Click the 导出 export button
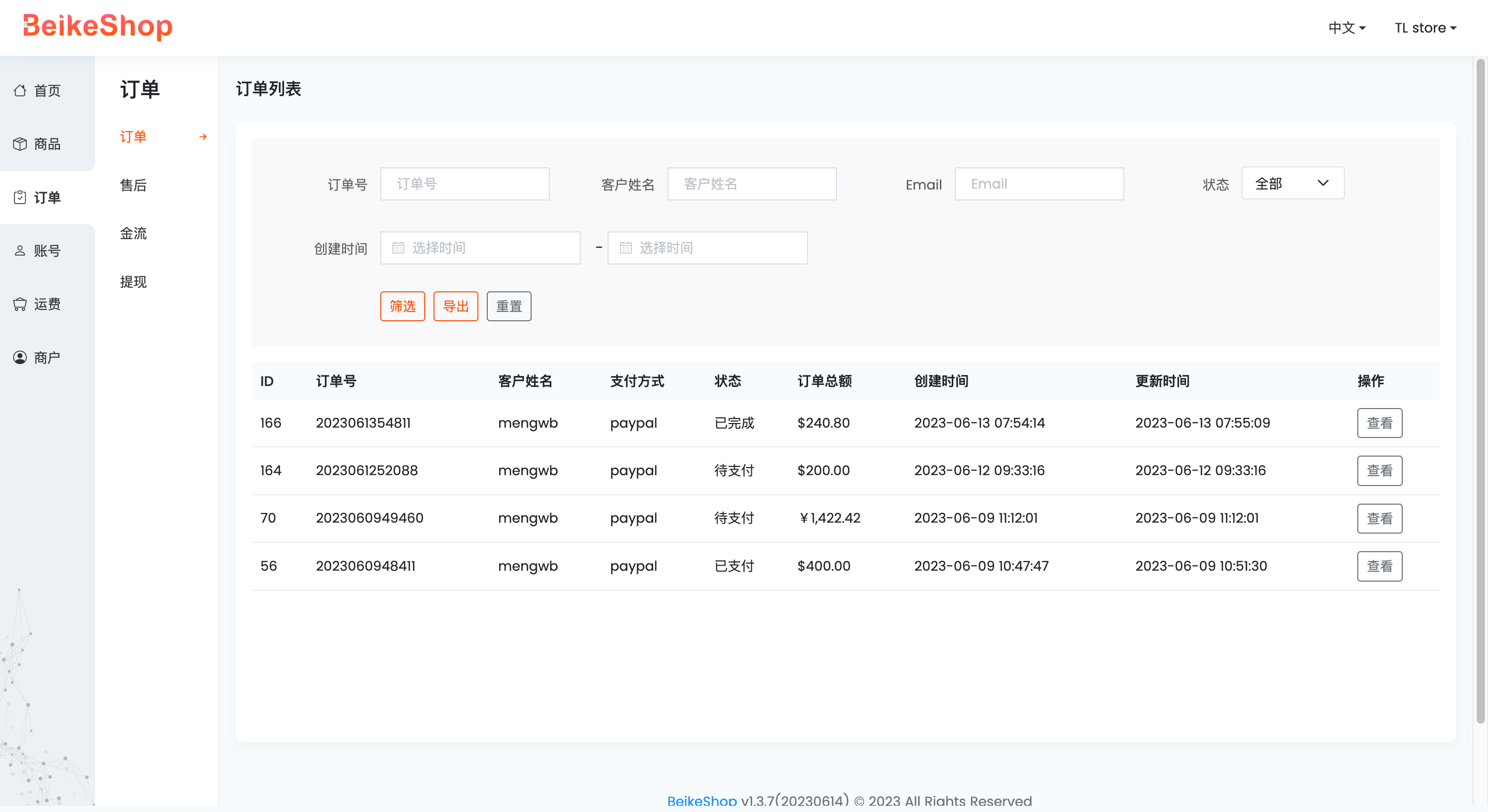Viewport: 1488px width, 812px height. pos(455,306)
